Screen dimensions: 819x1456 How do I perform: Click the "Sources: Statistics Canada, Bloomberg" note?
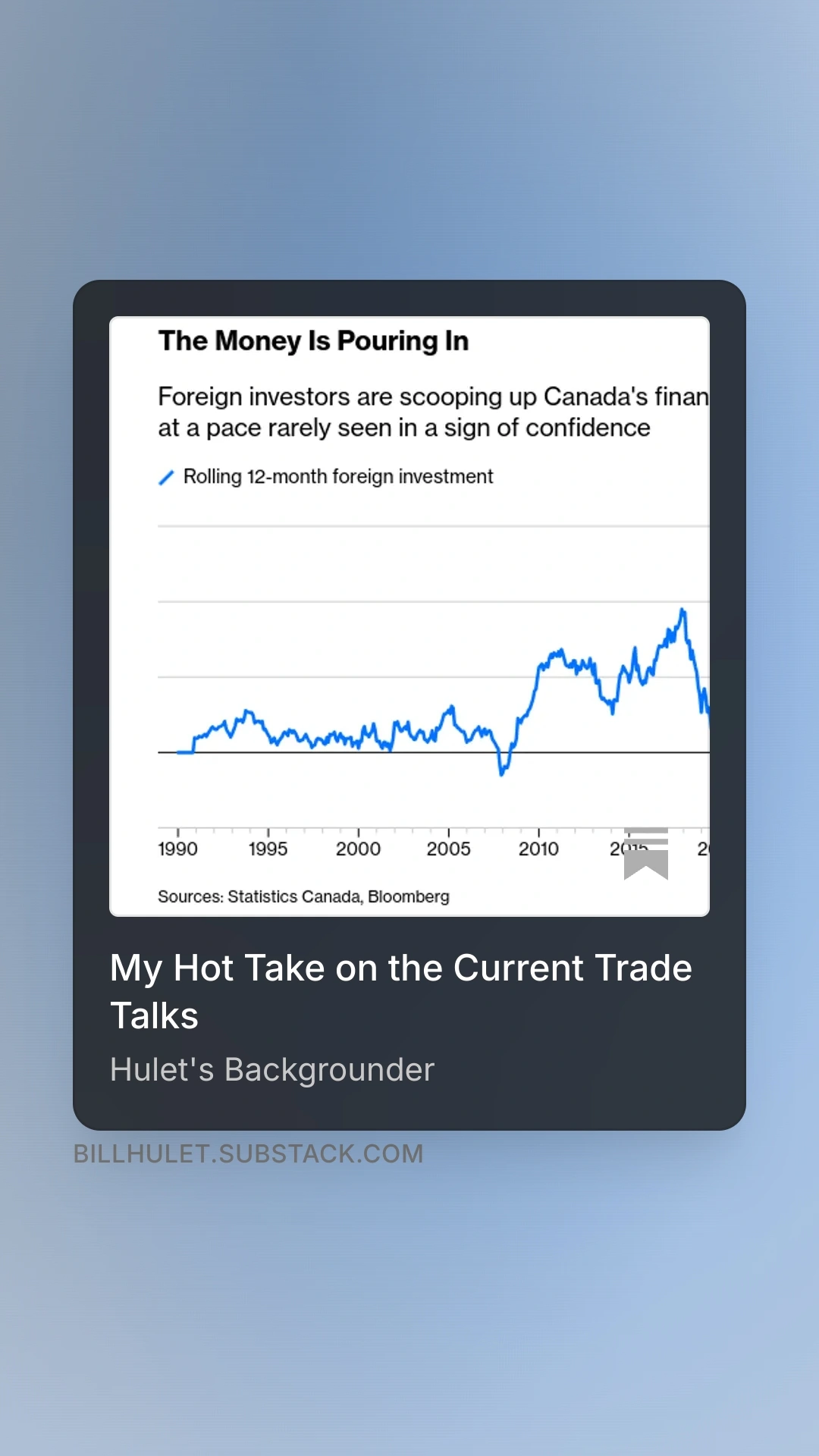303,897
